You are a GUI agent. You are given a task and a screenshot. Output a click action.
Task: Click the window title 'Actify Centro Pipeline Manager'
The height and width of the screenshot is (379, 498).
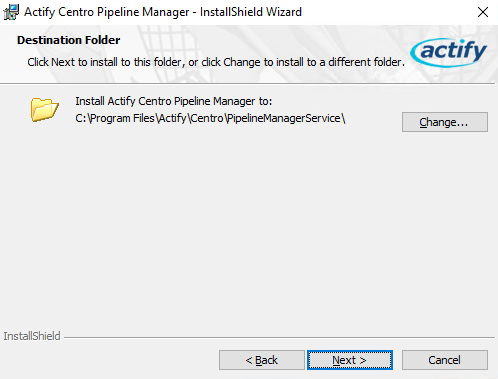click(x=107, y=12)
